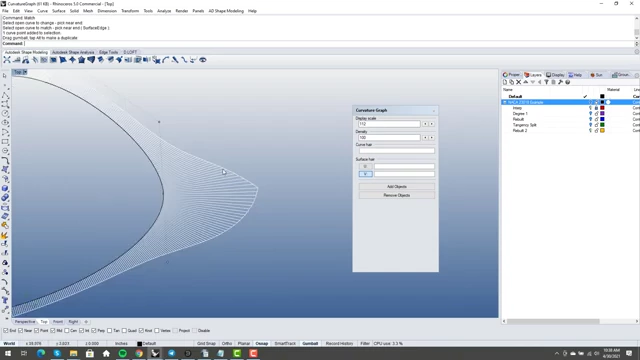Click the eye icon in Shape Modeling toolbar
Viewport: 640px width, 360px height.
(202, 60)
